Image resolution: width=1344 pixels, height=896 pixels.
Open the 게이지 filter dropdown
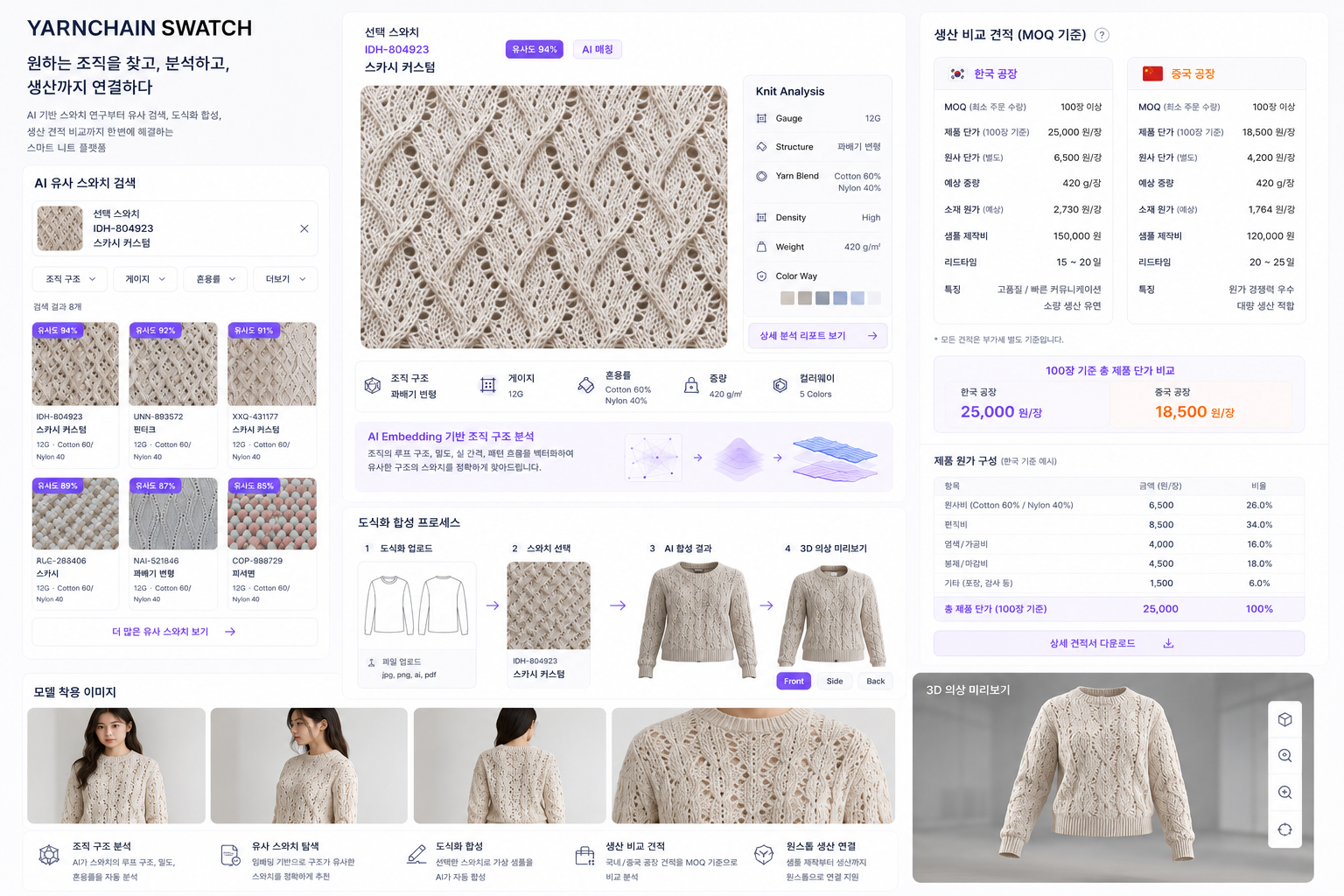pyautogui.click(x=145, y=279)
